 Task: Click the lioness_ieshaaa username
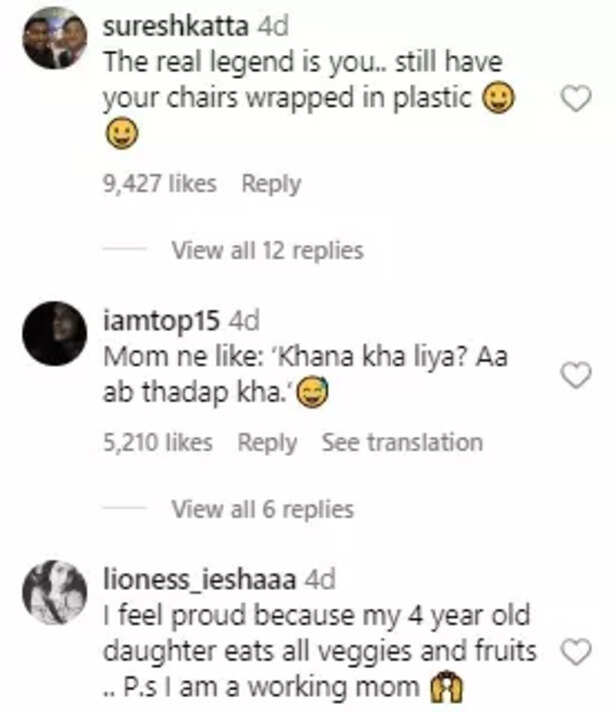click(x=198, y=579)
